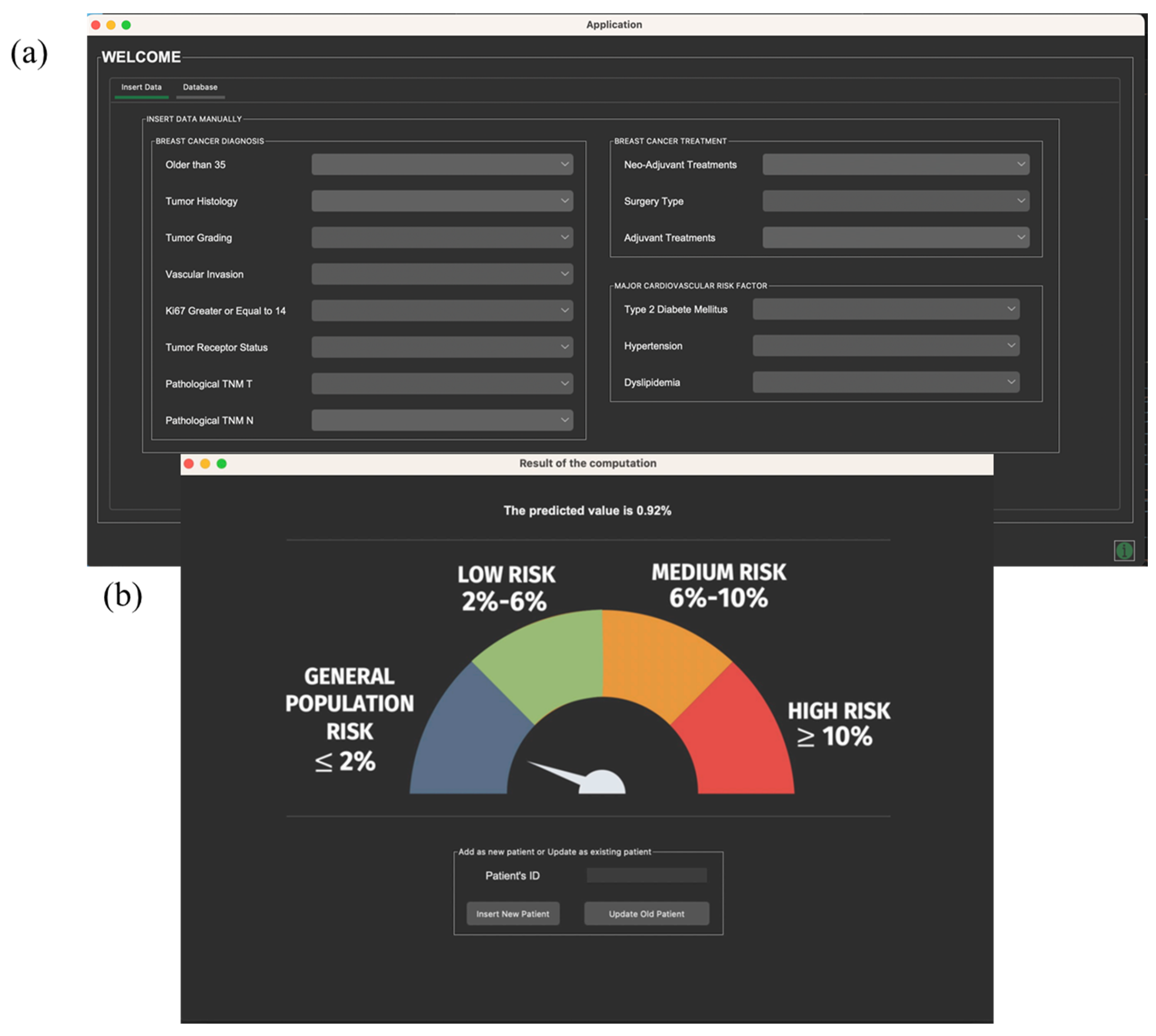The height and width of the screenshot is (1036, 1156).
Task: Maximize the Result of the computation window
Action: coord(221,463)
